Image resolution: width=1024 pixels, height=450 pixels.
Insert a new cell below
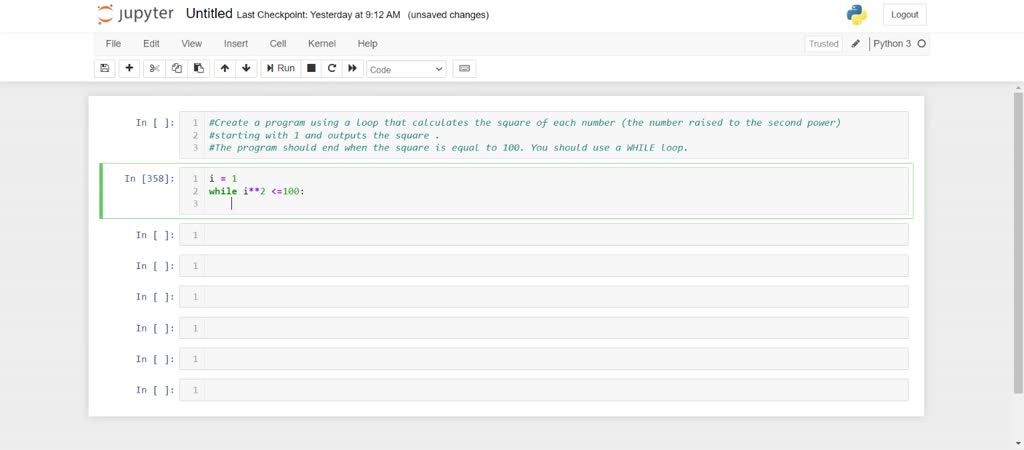(129, 68)
